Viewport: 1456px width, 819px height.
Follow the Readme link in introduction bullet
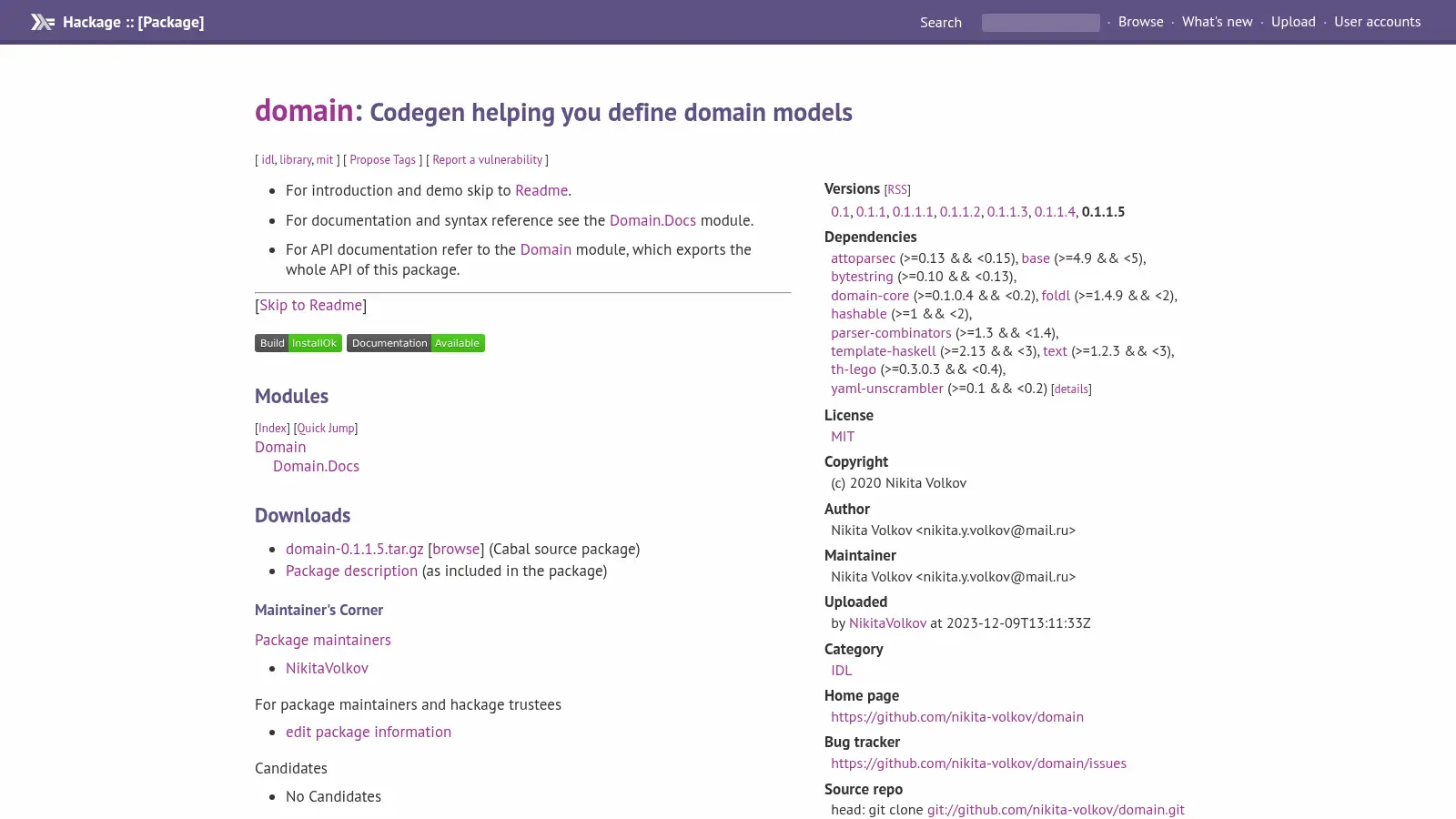tap(541, 191)
